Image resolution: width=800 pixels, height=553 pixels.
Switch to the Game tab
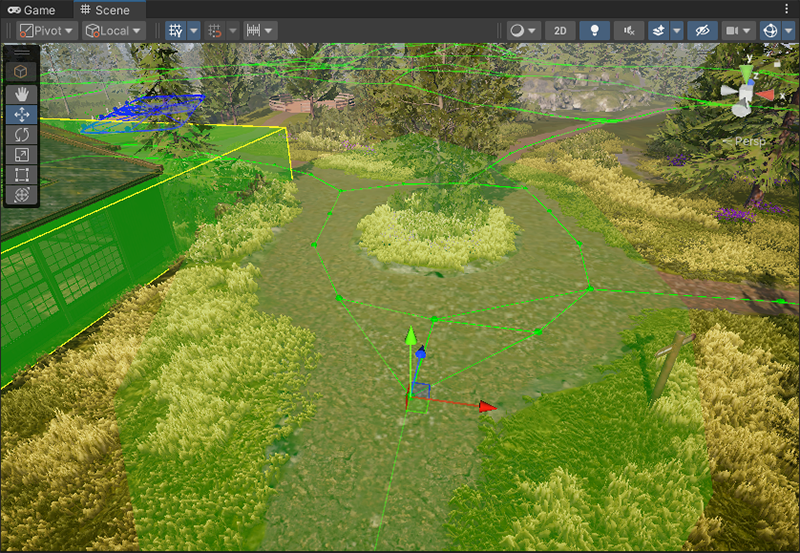(32, 10)
